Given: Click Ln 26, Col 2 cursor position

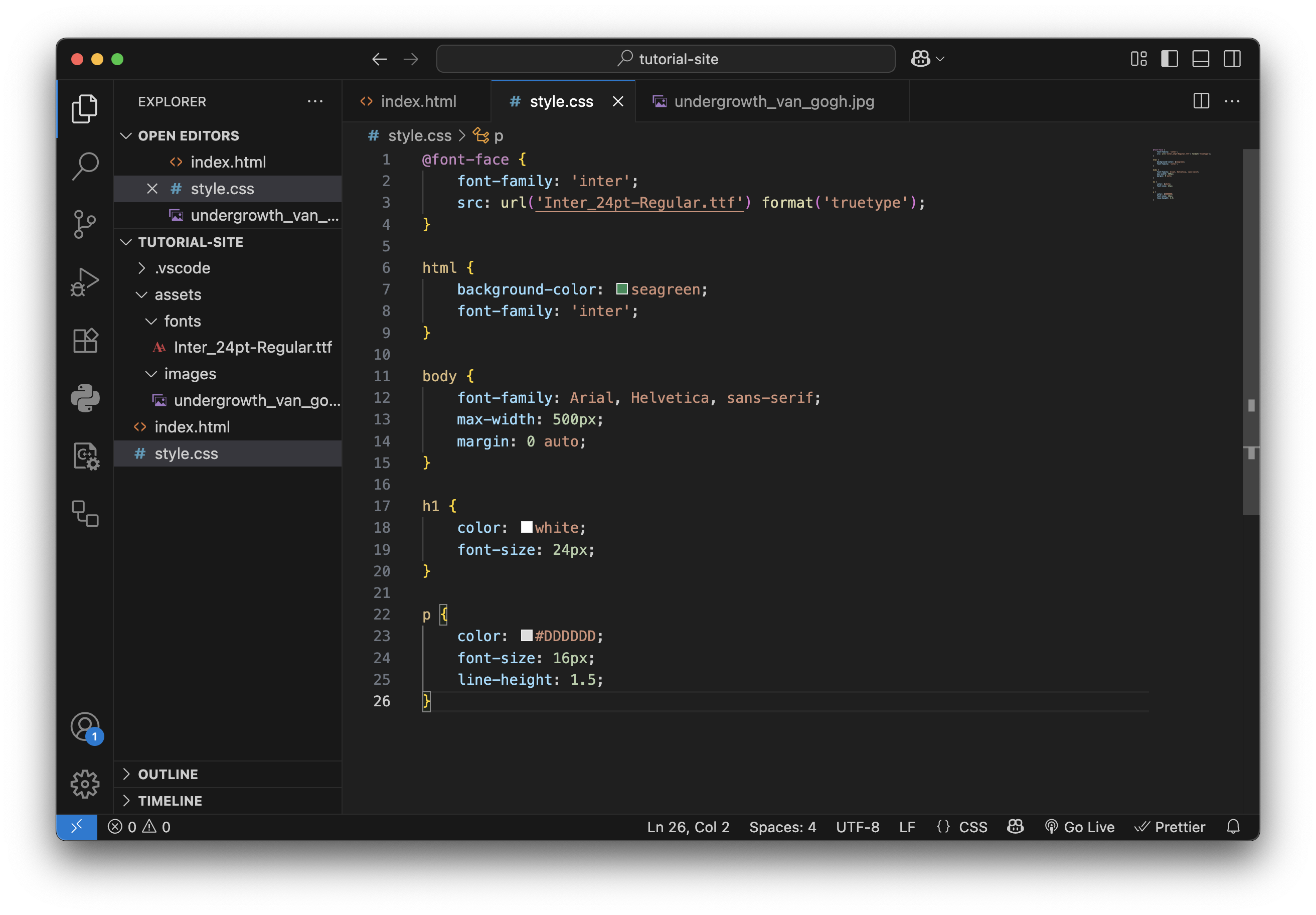Looking at the screenshot, I should click(x=689, y=827).
